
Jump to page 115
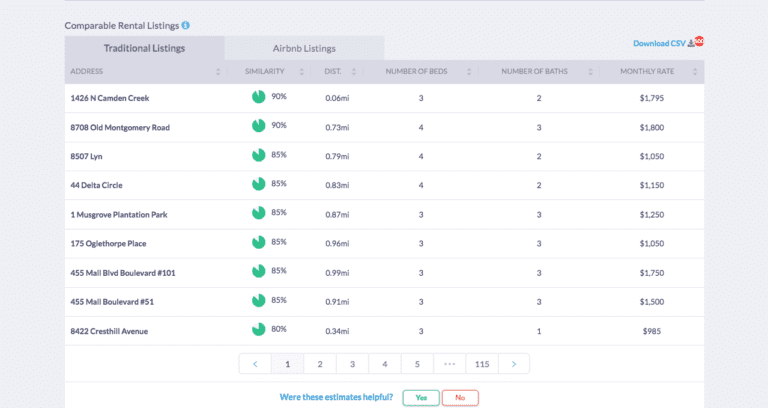point(482,364)
